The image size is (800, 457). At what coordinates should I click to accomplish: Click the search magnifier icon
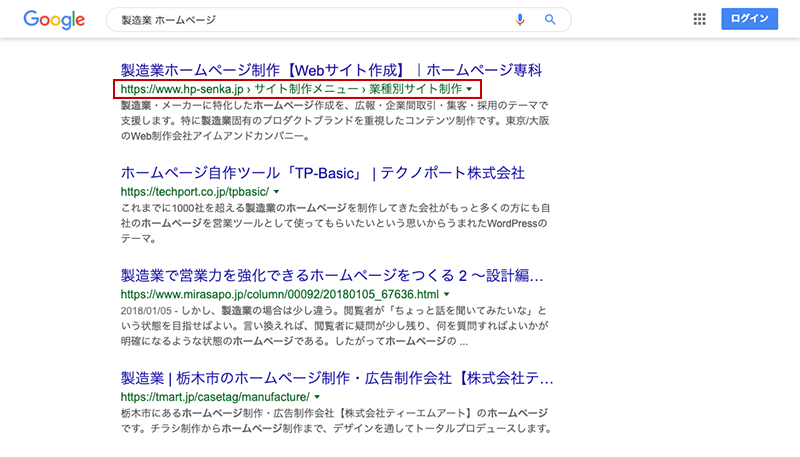(549, 19)
